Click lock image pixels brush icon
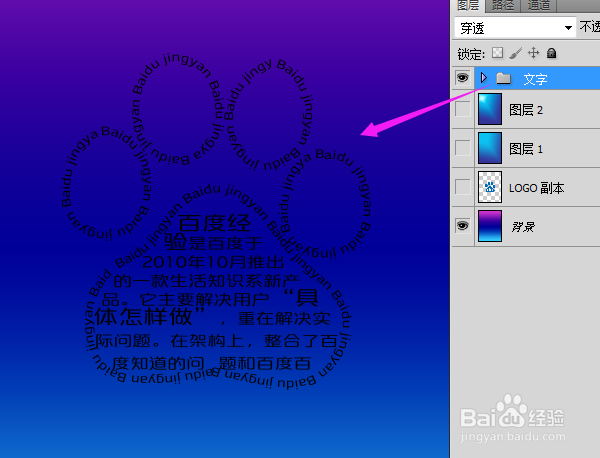 pyautogui.click(x=515, y=53)
